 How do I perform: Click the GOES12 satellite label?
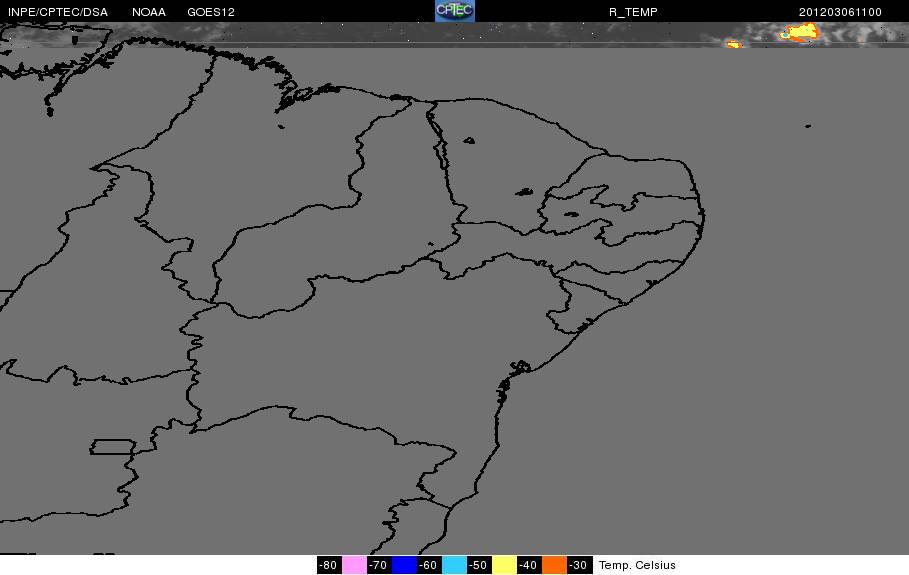(x=211, y=12)
